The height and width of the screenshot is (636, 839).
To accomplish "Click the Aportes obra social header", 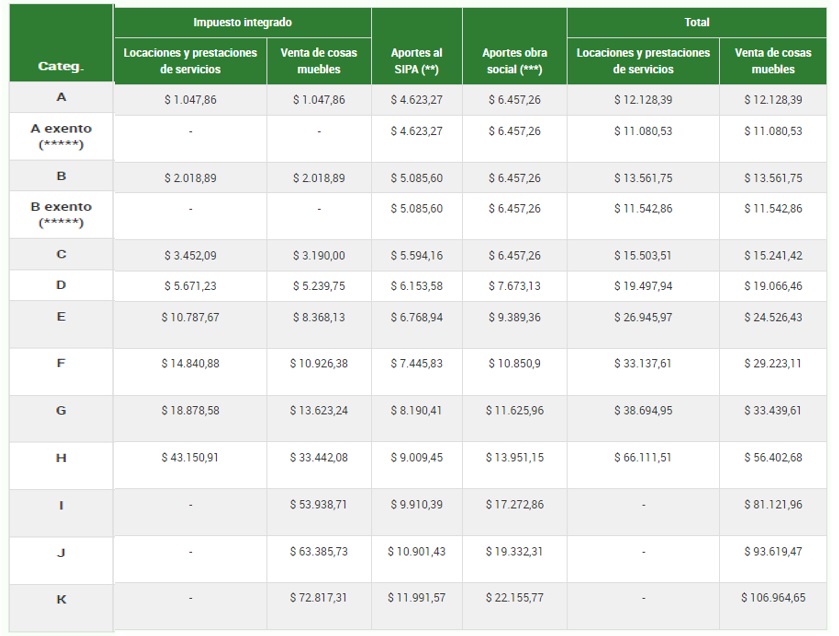I will pyautogui.click(x=514, y=60).
